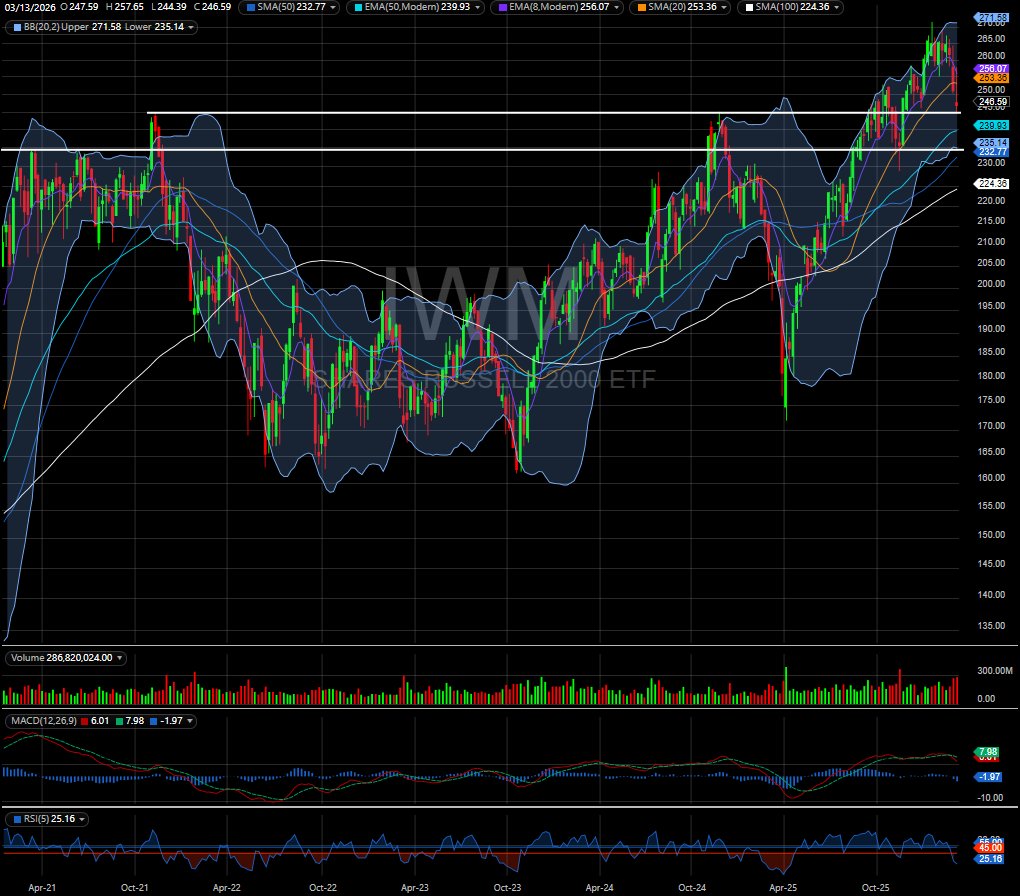Click the Oct-24 time axis label
The width and height of the screenshot is (1020, 896).
click(692, 888)
